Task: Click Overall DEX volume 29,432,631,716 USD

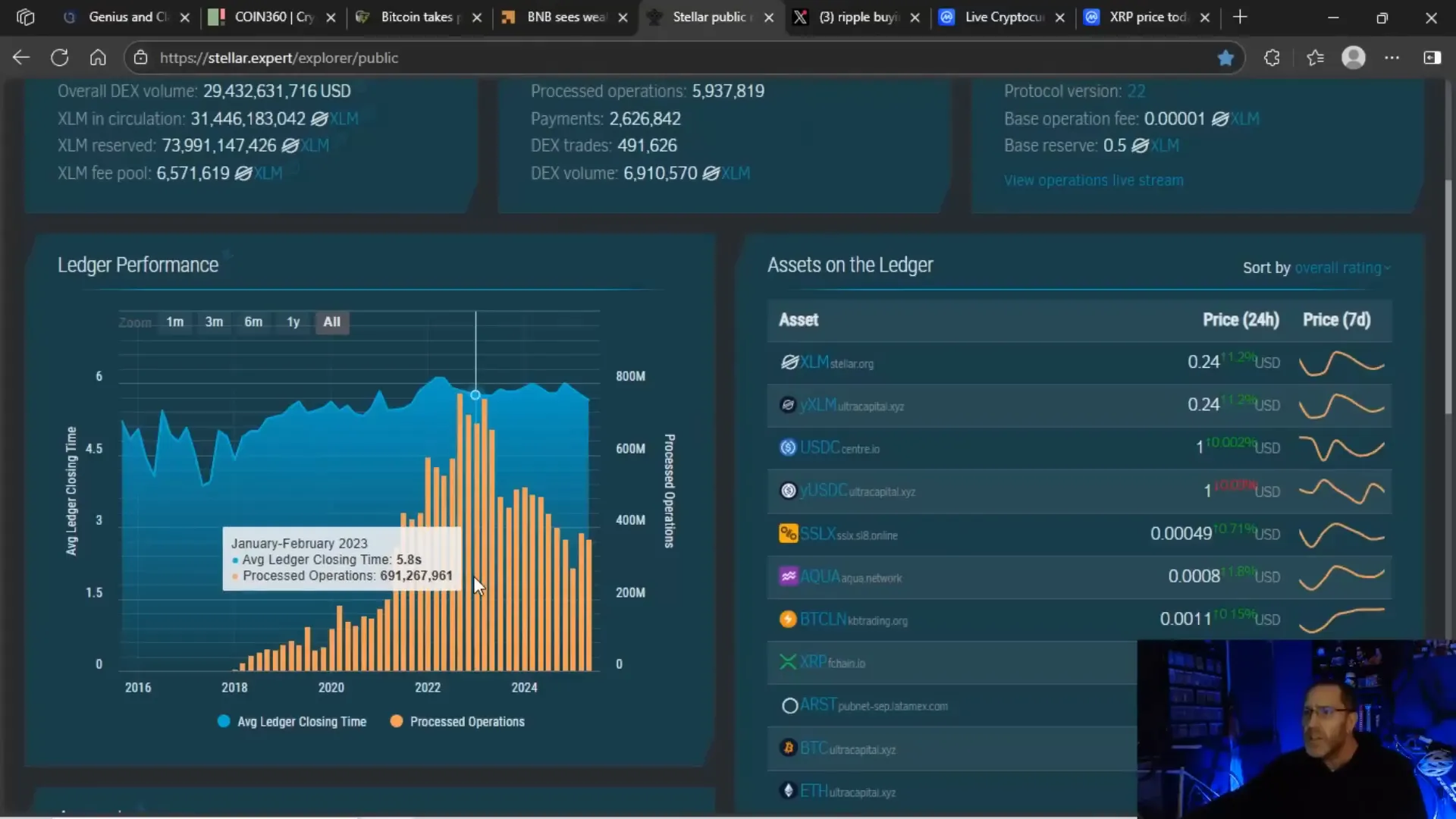Action: (205, 91)
